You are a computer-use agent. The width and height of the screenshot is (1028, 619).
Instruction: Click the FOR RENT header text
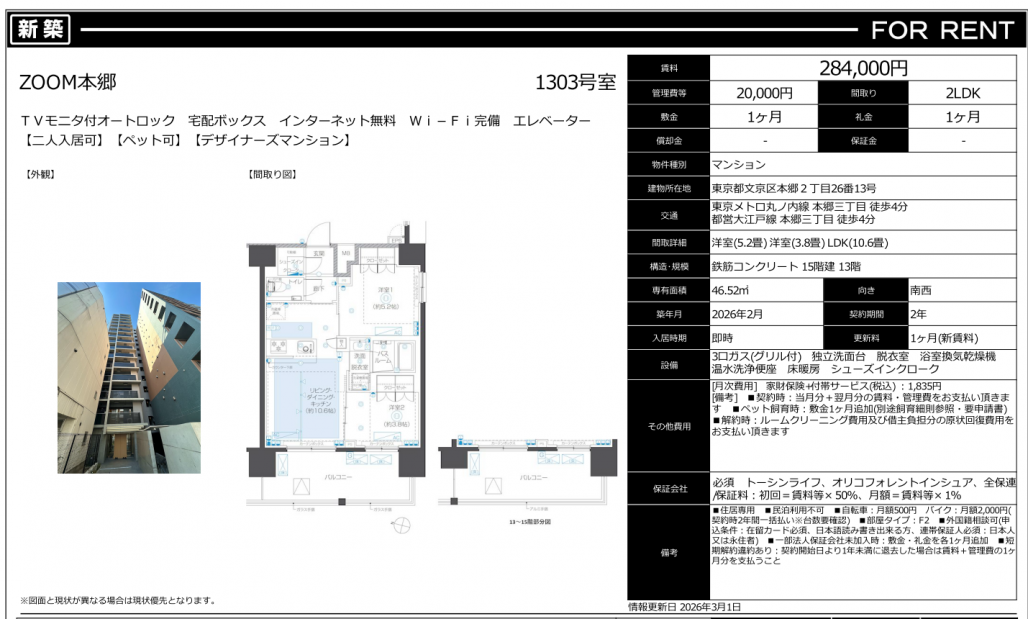(942, 30)
